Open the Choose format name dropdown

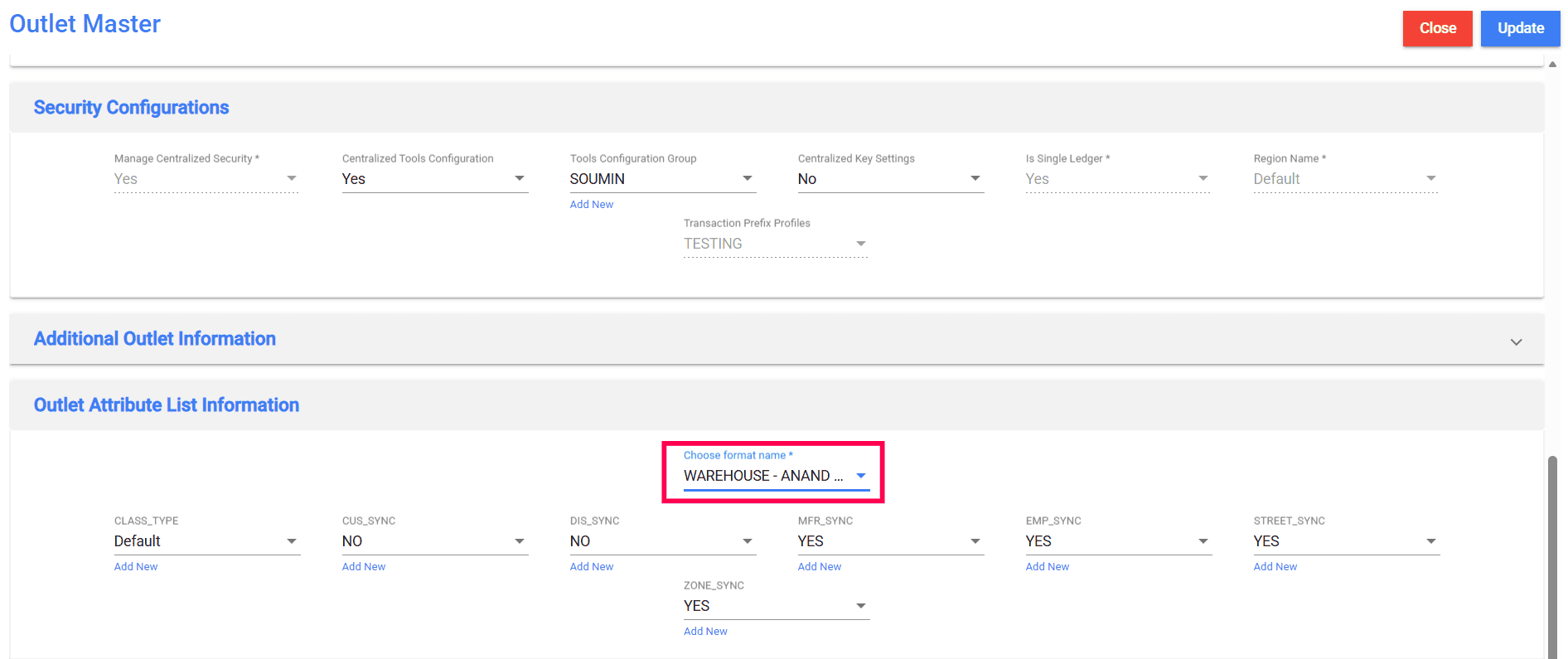point(776,476)
